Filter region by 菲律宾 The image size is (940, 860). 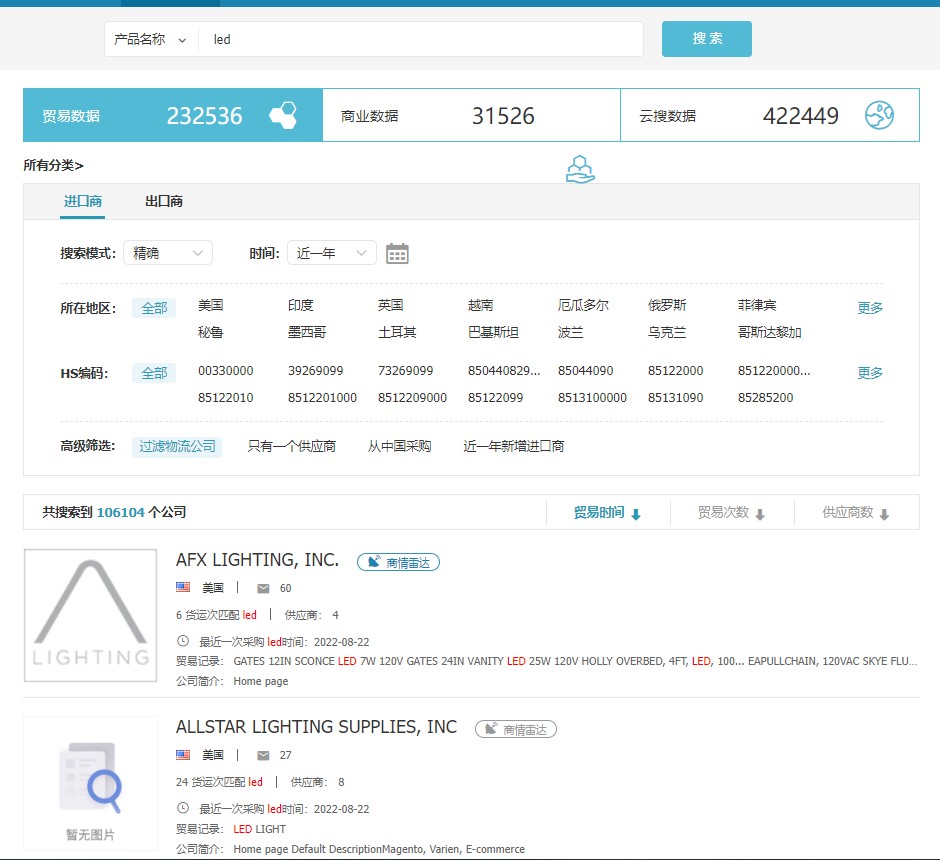click(x=757, y=305)
